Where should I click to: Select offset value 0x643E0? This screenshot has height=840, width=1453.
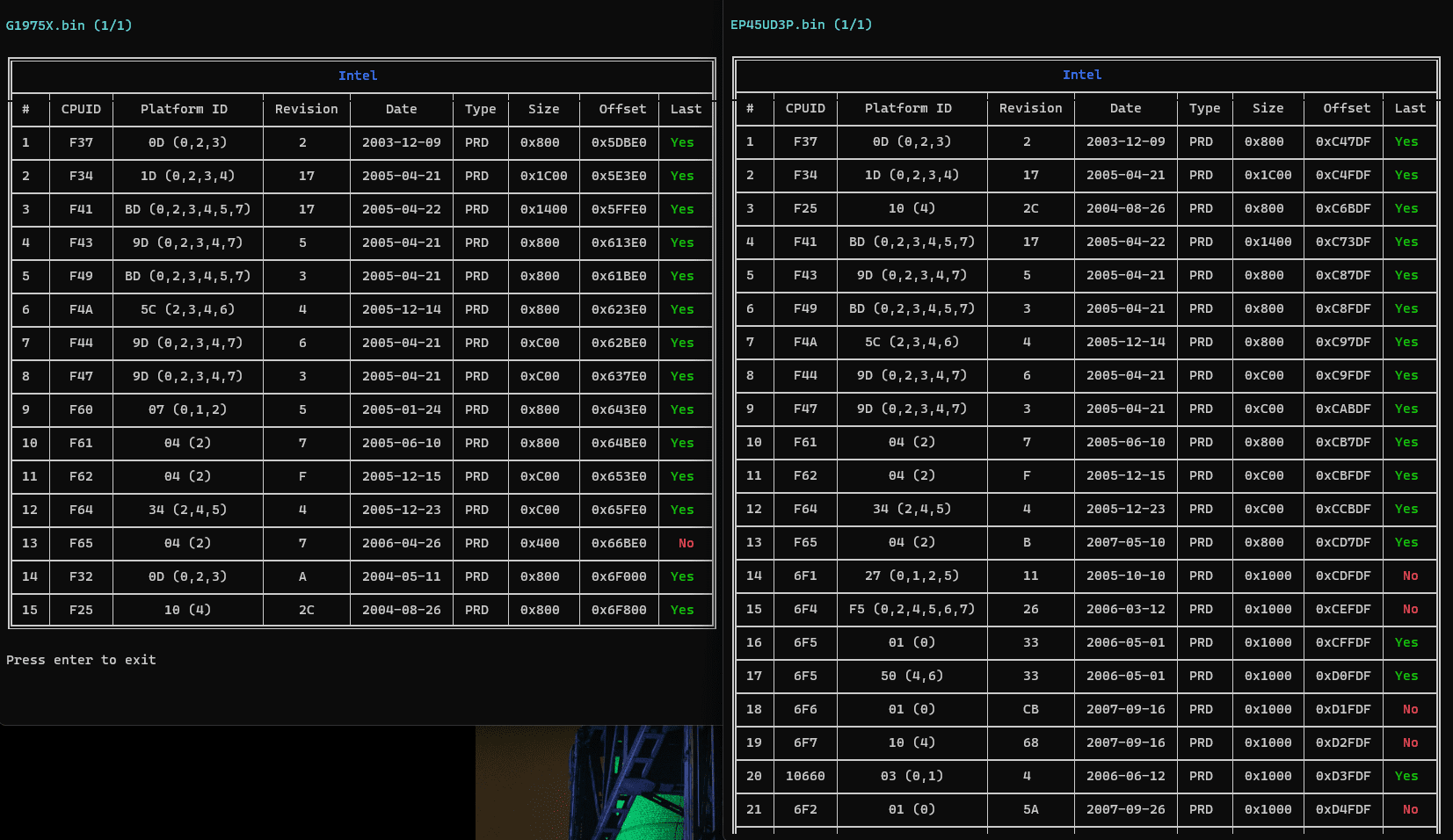tap(619, 409)
